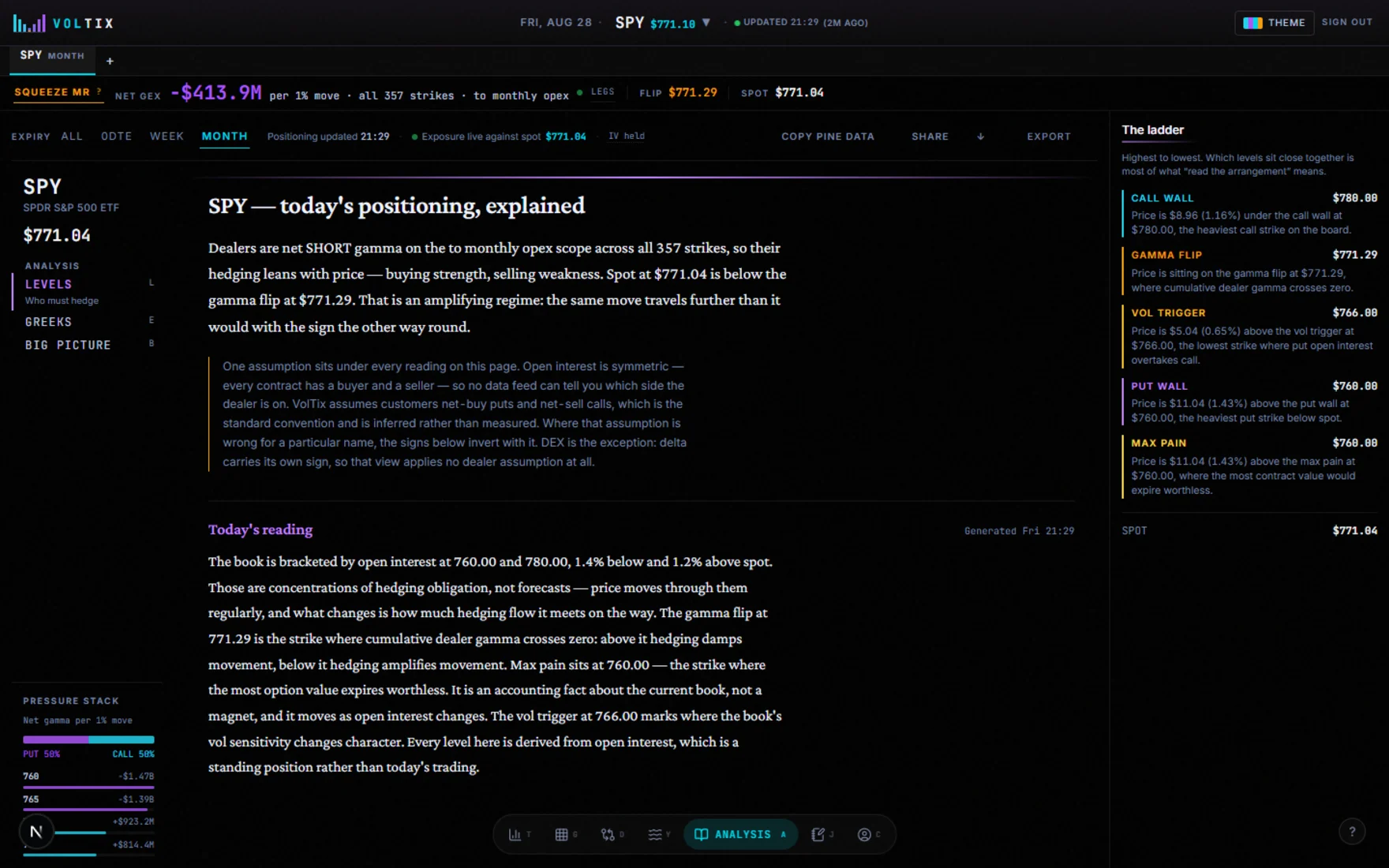Select the Analysis book button in dock
Screen dimensions: 1389x868
[740, 835]
